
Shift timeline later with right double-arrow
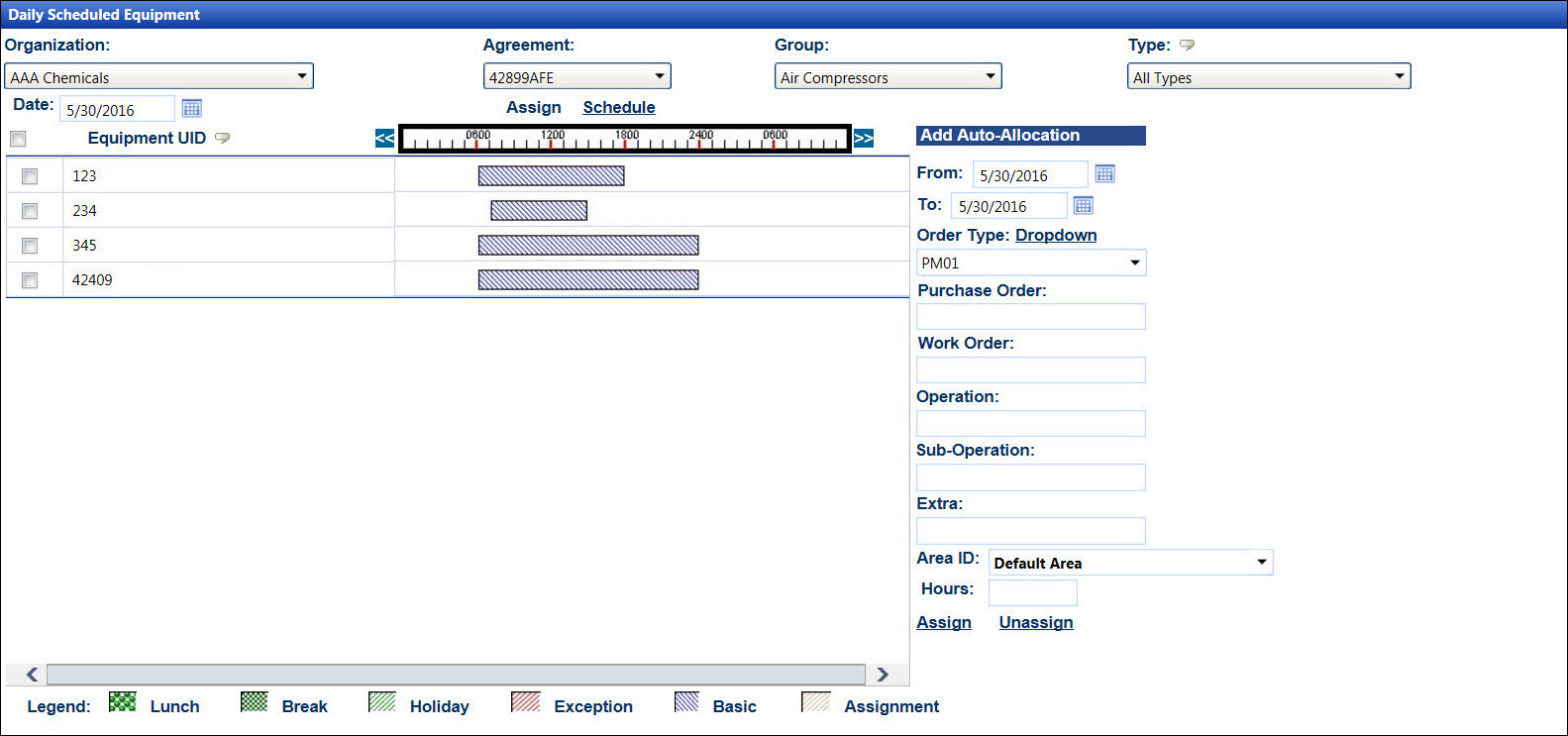864,139
